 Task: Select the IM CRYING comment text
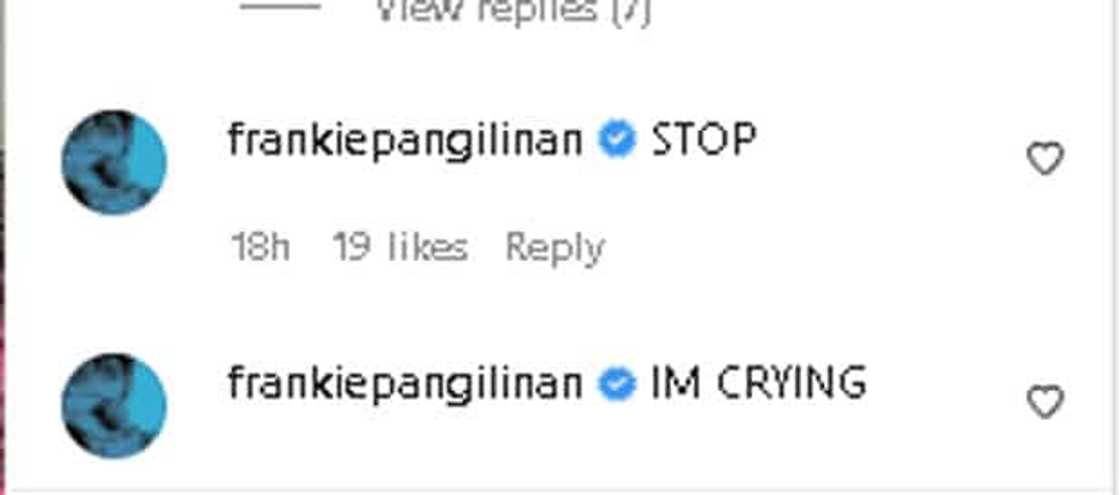(x=759, y=384)
